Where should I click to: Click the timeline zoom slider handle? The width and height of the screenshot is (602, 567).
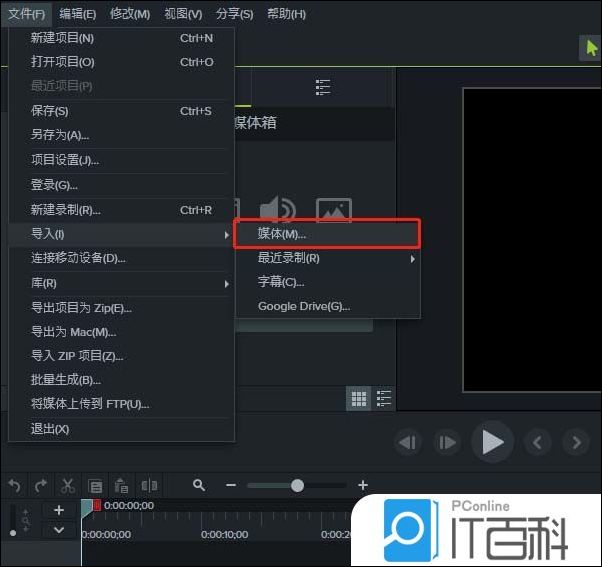297,485
